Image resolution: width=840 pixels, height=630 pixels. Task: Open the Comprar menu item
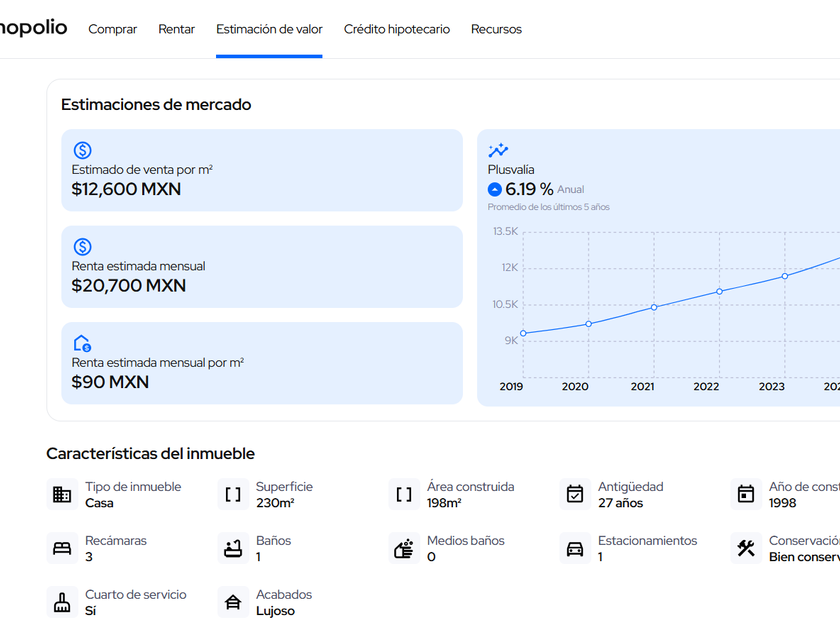click(113, 29)
